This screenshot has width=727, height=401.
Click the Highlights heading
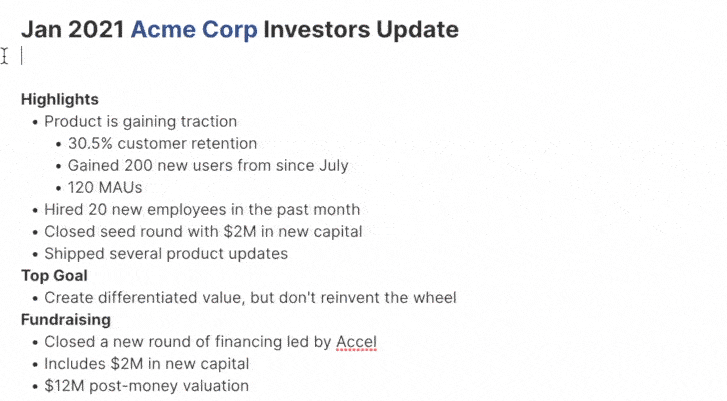pyautogui.click(x=60, y=99)
